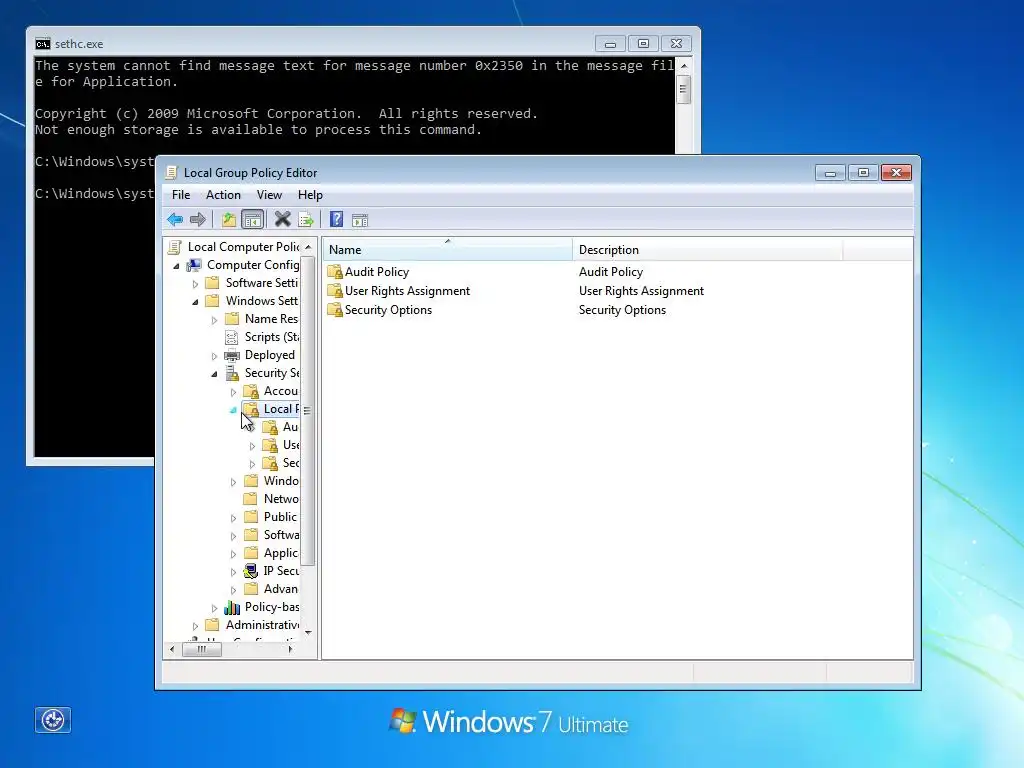Click Audit Policy description cell
The image size is (1024, 768).
611,272
